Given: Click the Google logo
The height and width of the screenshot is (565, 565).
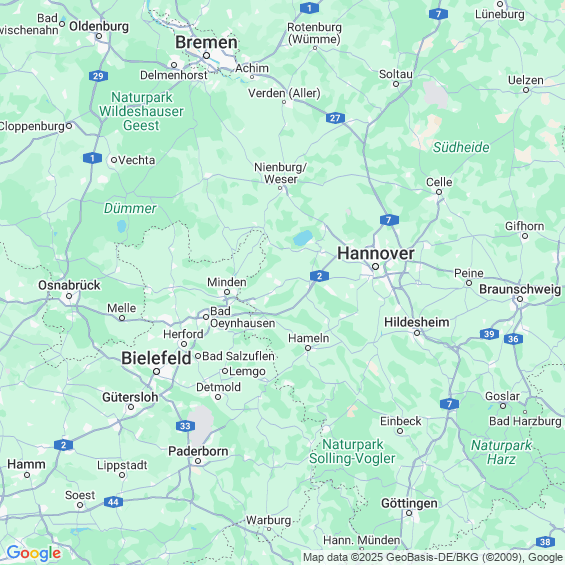Looking at the screenshot, I should click(x=34, y=553).
